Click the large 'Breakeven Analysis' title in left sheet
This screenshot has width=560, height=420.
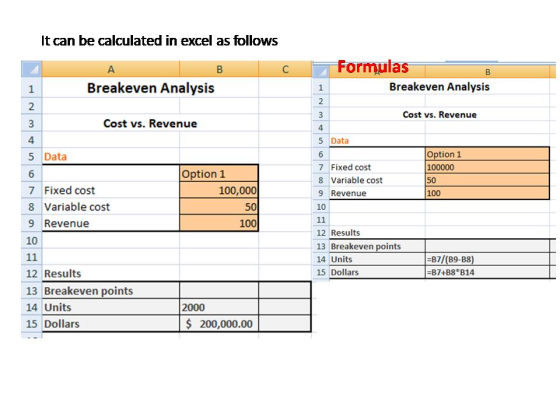pos(150,88)
